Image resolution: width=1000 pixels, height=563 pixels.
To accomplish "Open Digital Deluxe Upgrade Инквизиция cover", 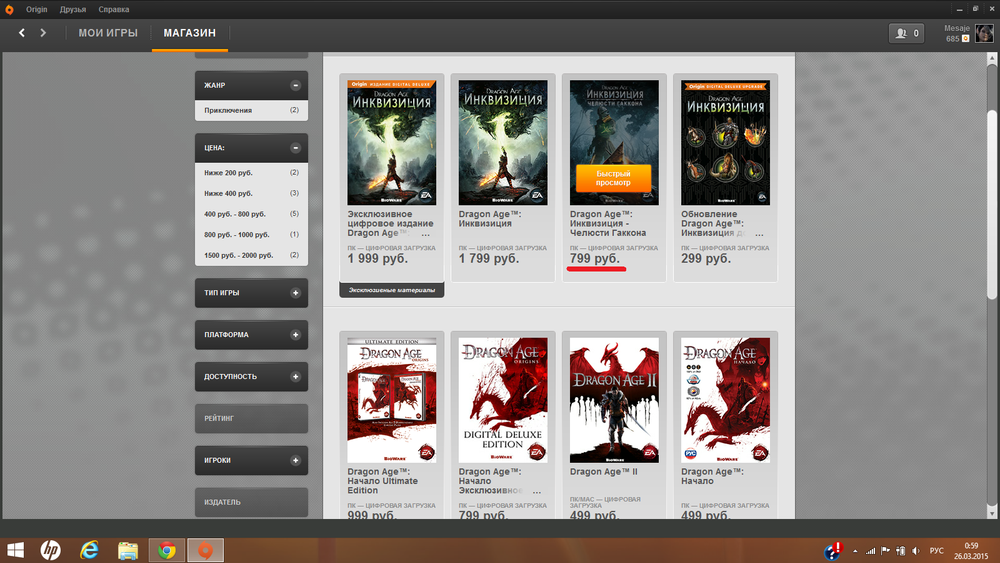I will point(725,143).
